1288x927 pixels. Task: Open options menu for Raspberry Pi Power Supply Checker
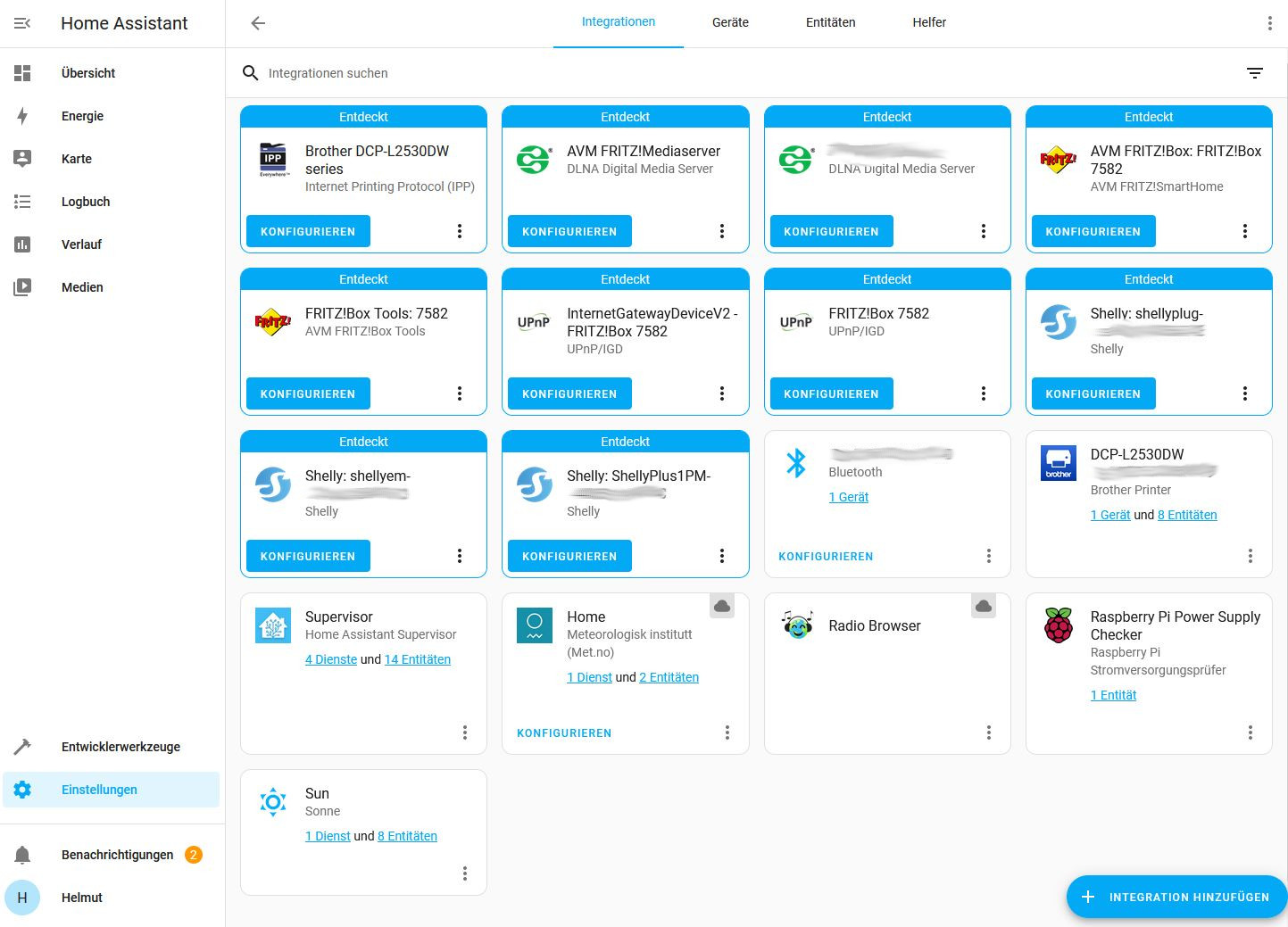click(1251, 732)
